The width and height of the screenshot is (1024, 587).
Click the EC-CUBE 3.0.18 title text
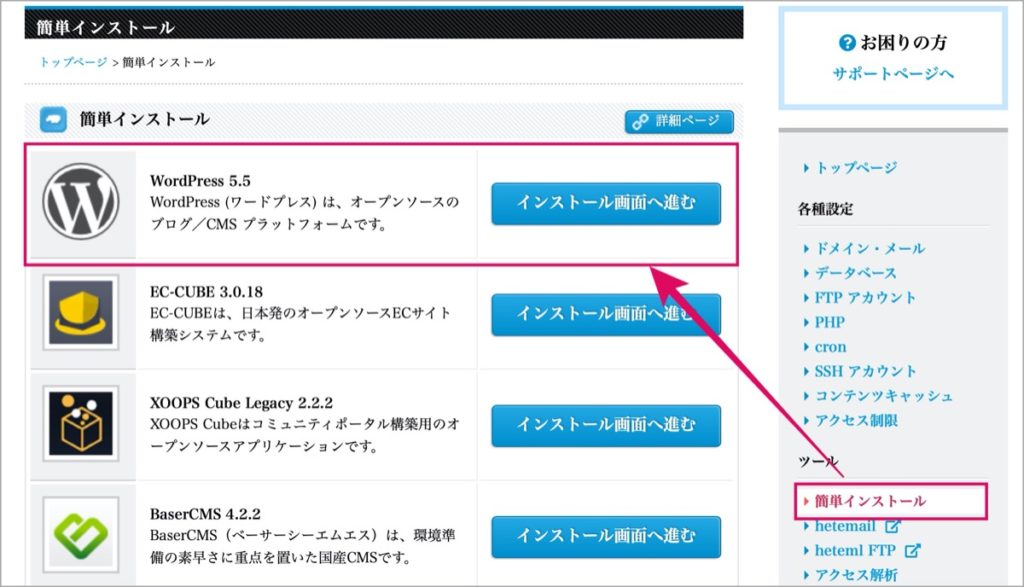[206, 291]
